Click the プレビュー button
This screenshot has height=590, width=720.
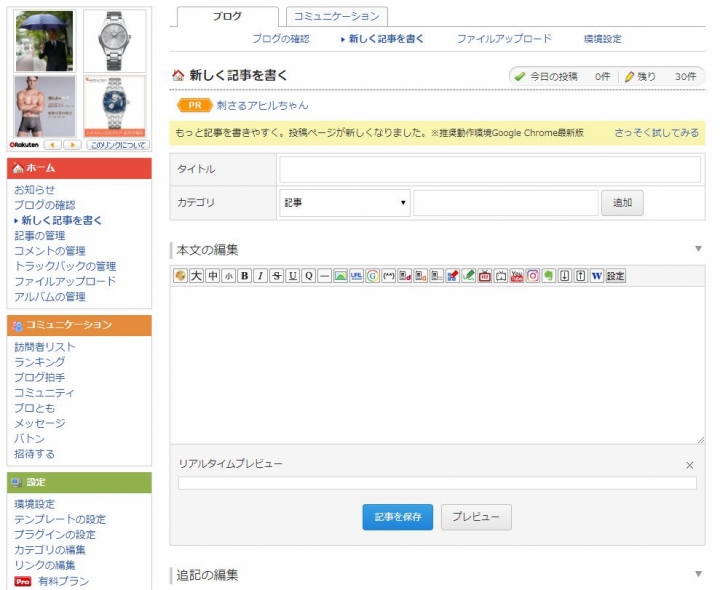point(476,517)
